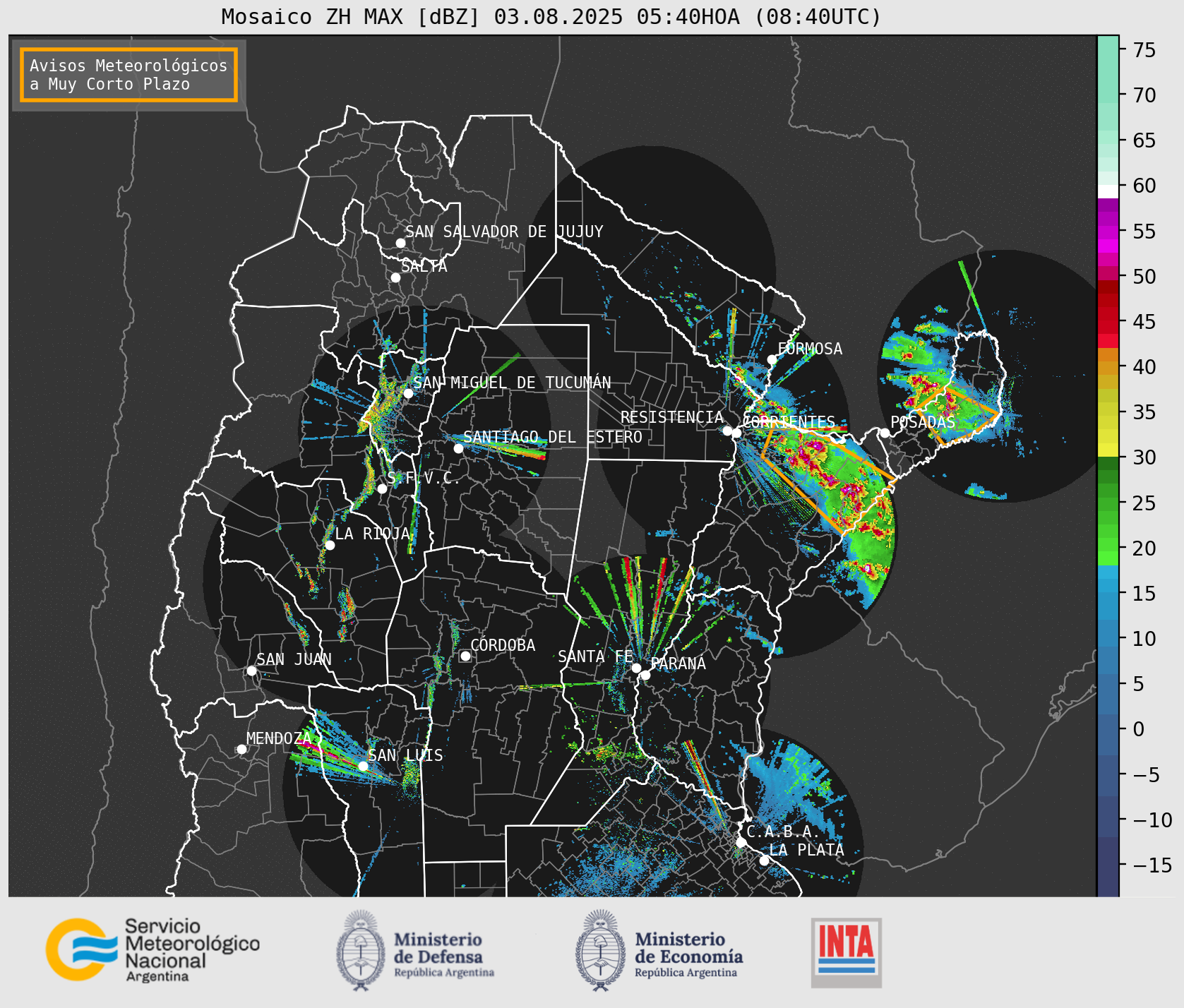Click the Santa Fe city dot

pos(636,668)
